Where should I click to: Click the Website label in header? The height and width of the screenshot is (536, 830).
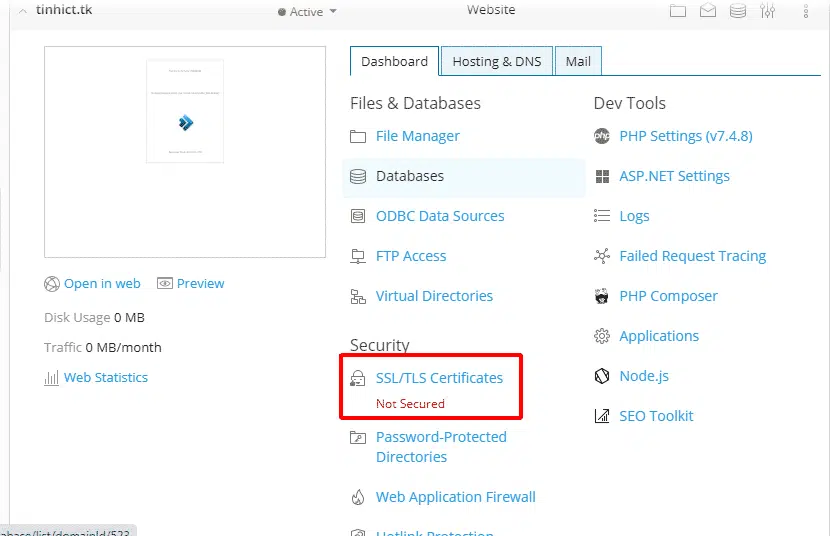click(491, 10)
